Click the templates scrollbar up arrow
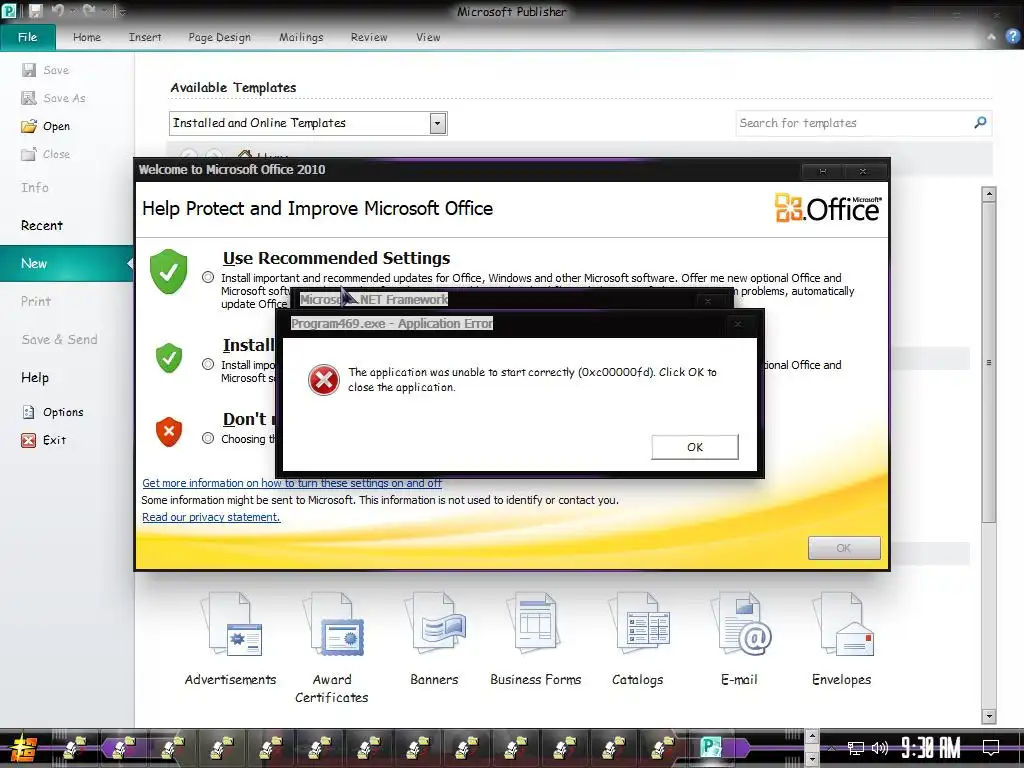The width and height of the screenshot is (1024, 768). click(x=989, y=194)
